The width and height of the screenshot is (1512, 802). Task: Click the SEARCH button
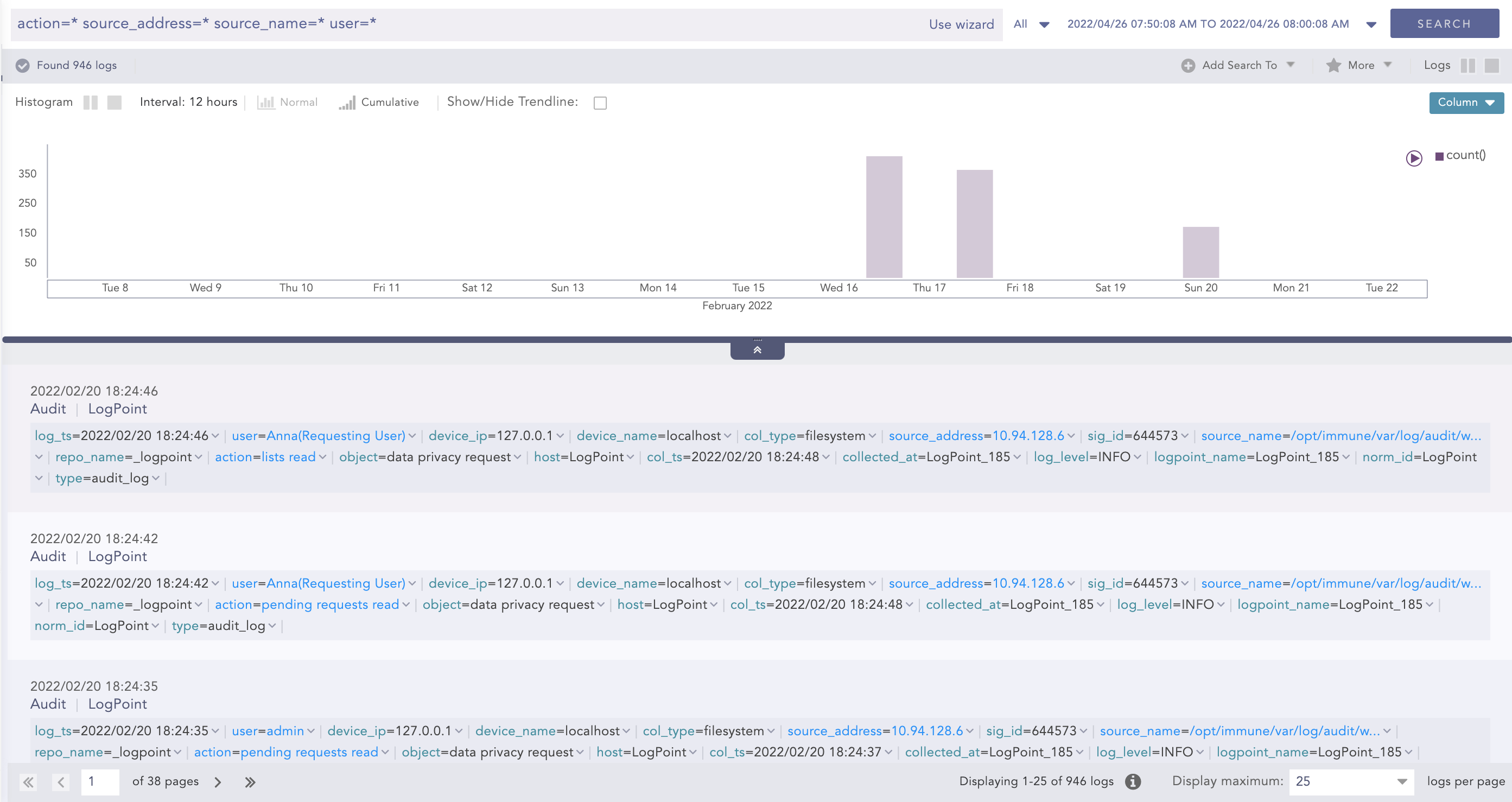click(1445, 23)
